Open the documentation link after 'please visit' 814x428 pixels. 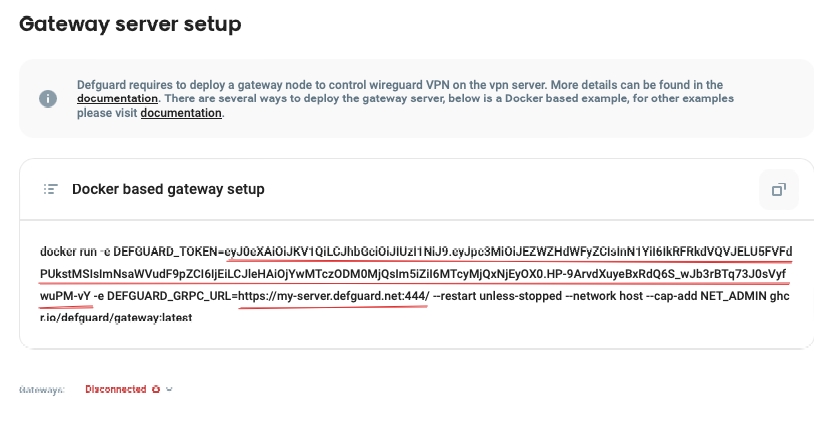181,113
